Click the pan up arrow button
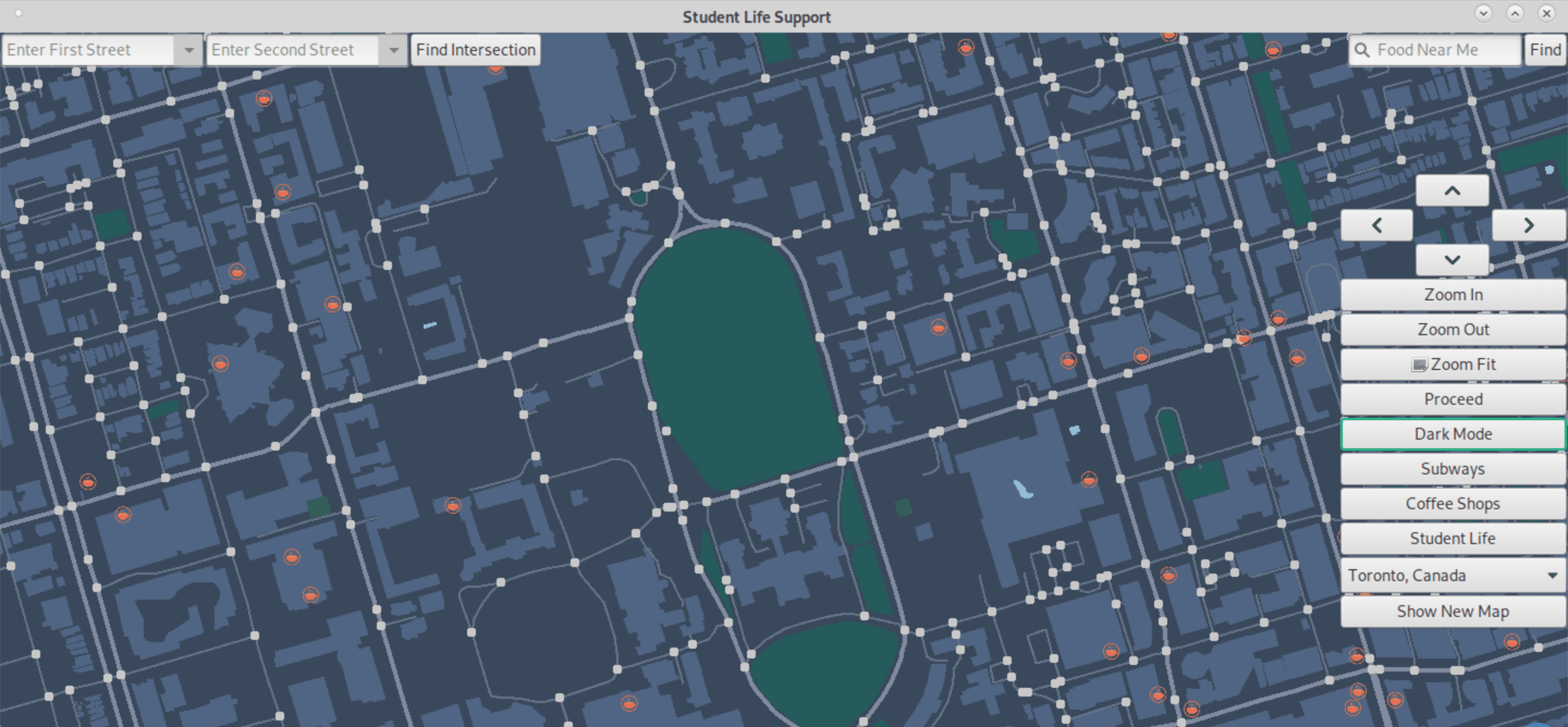Viewport: 1568px width, 727px height. (1451, 191)
